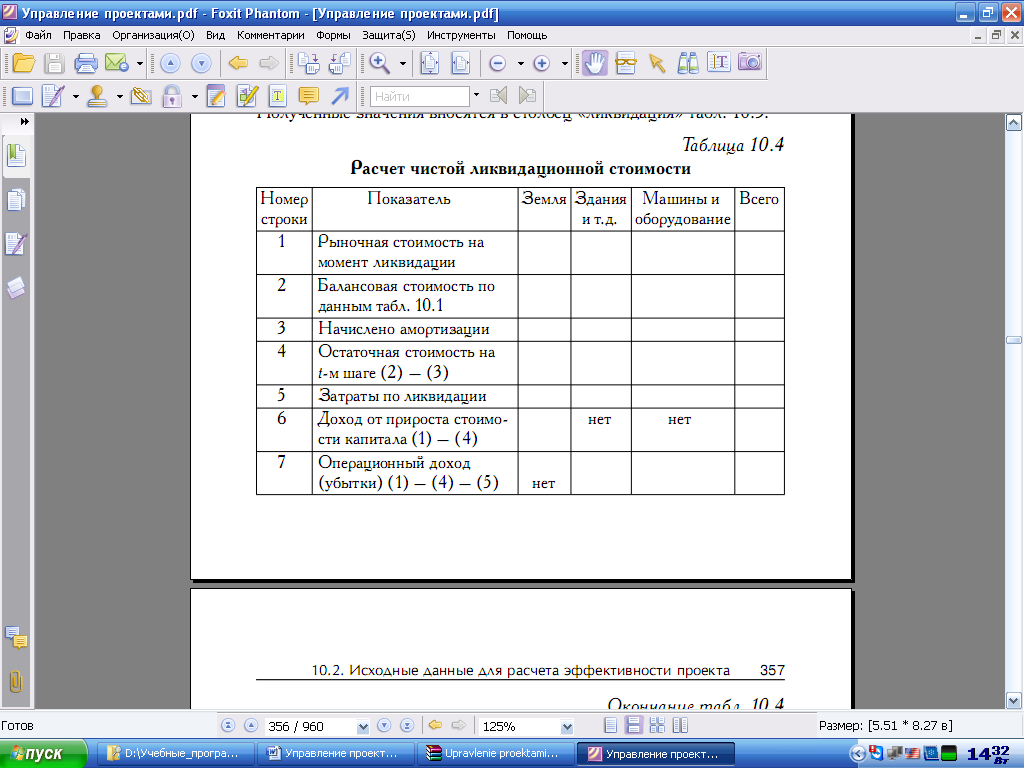Open the Организация(O) menu
The width and height of the screenshot is (1024, 768).
click(153, 35)
